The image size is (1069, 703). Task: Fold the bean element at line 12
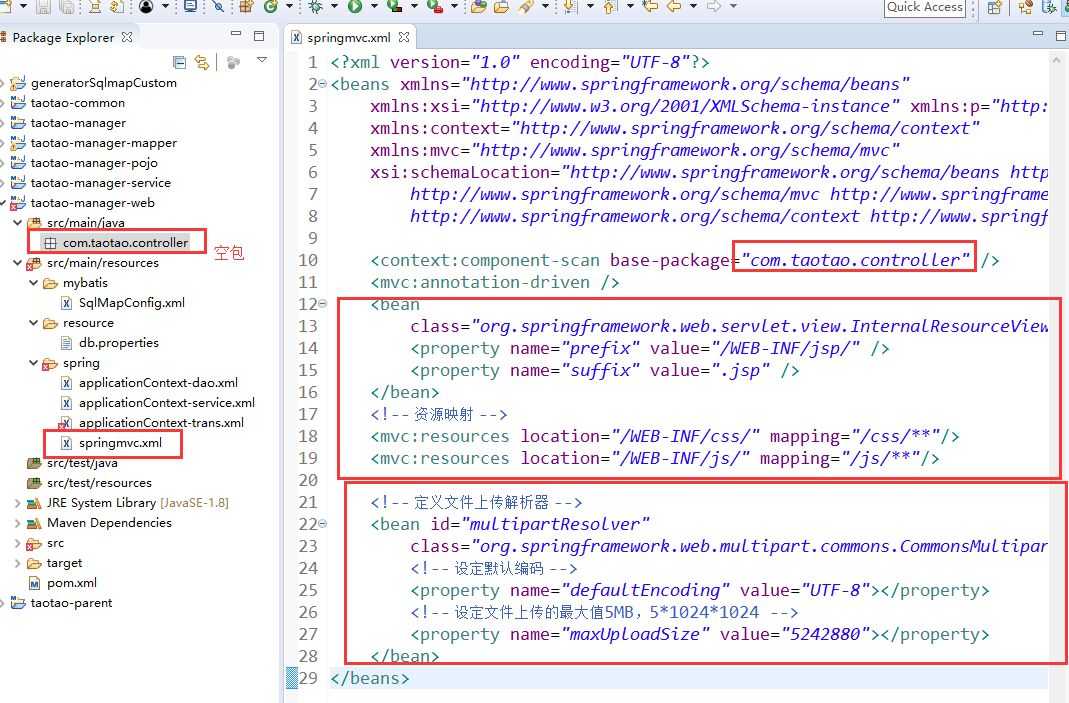(322, 304)
